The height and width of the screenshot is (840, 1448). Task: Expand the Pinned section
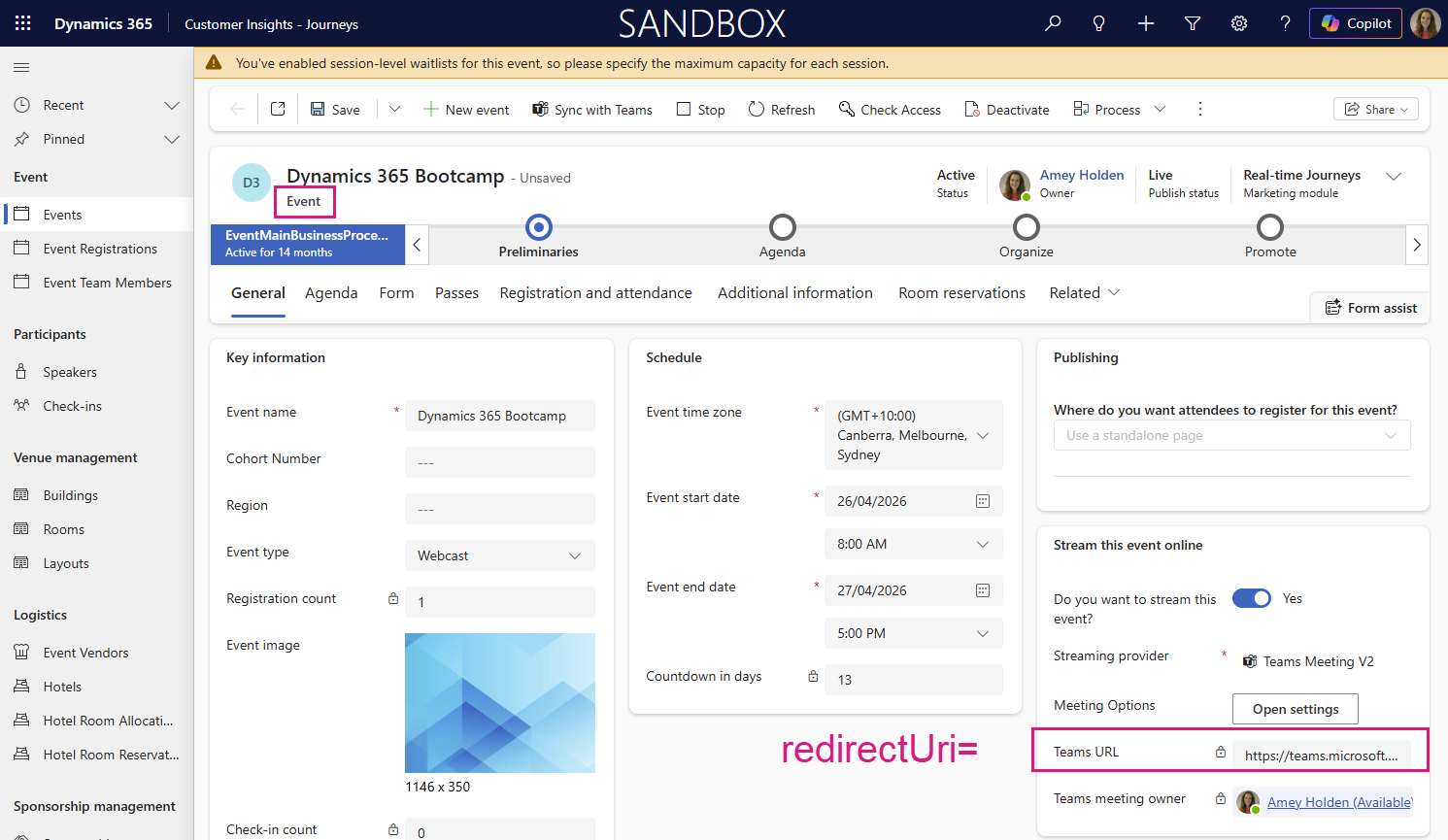(172, 139)
